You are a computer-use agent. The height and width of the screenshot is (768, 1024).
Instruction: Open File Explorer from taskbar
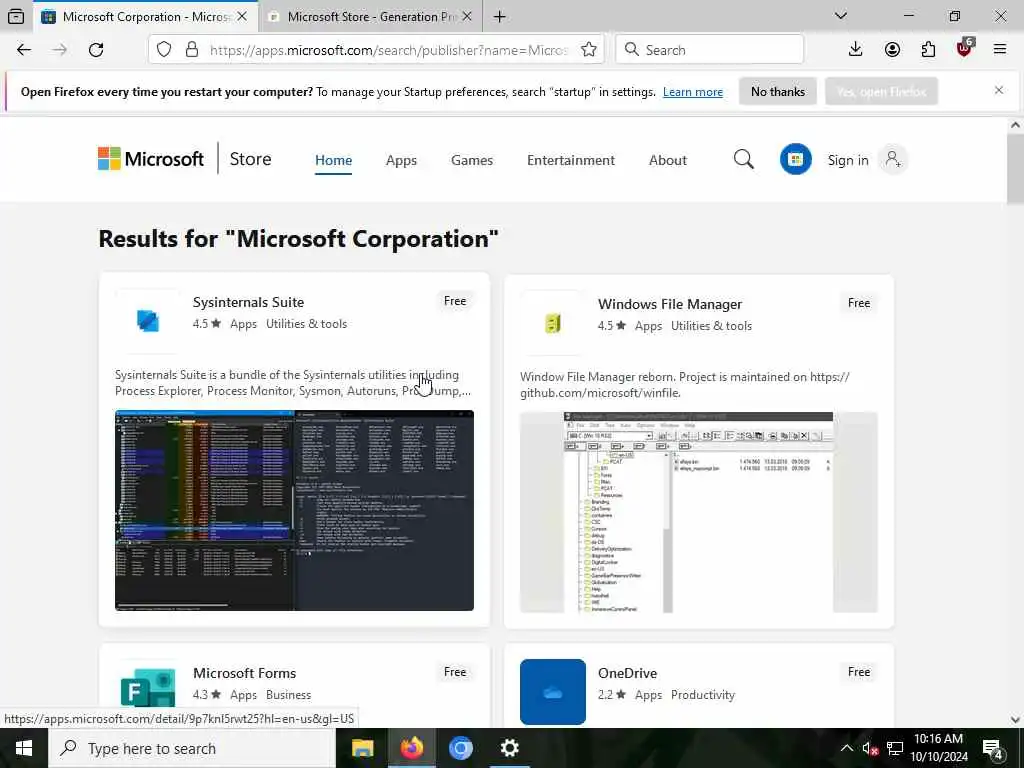click(x=362, y=748)
